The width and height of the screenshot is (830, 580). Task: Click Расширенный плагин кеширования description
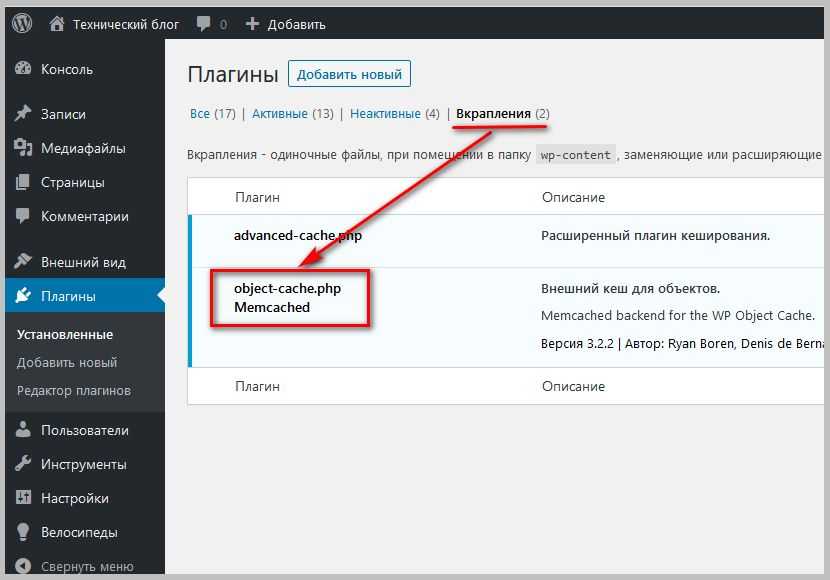point(655,235)
